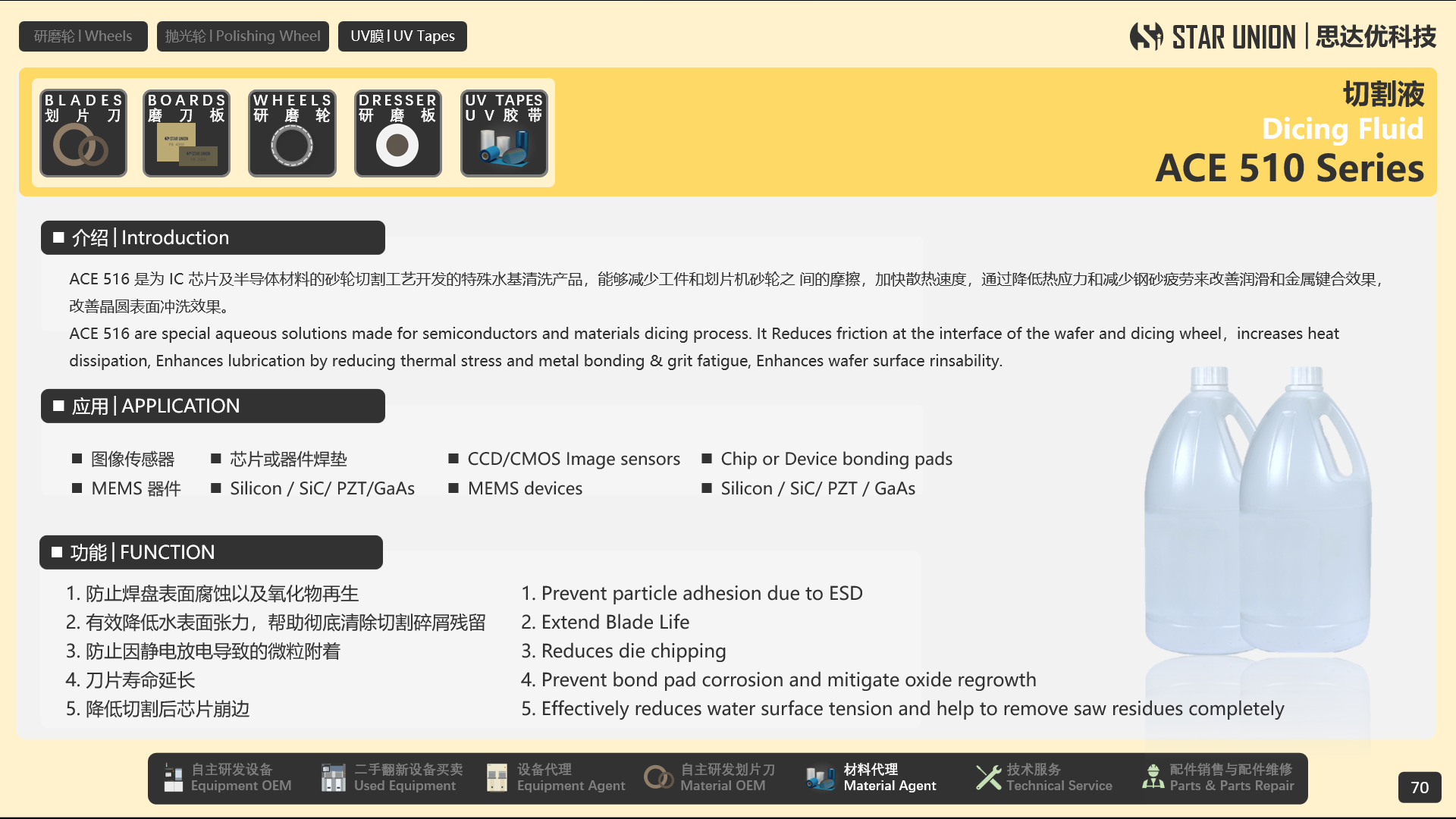Choose the DRESSER board icon

click(398, 133)
